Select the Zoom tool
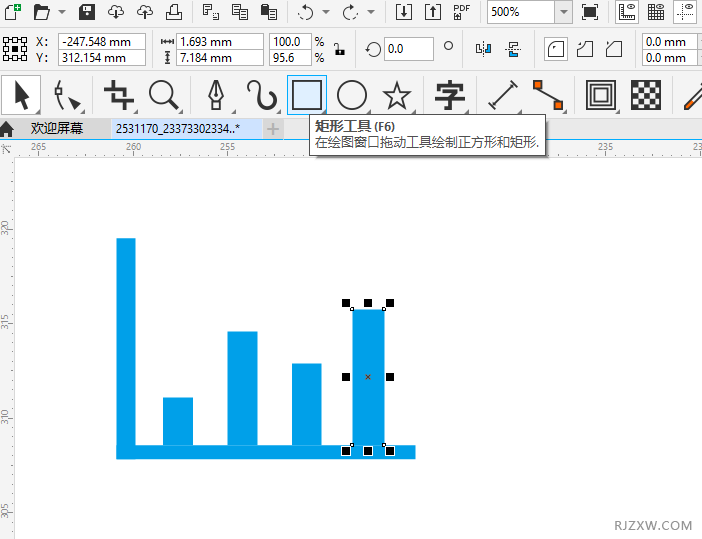 tap(165, 95)
